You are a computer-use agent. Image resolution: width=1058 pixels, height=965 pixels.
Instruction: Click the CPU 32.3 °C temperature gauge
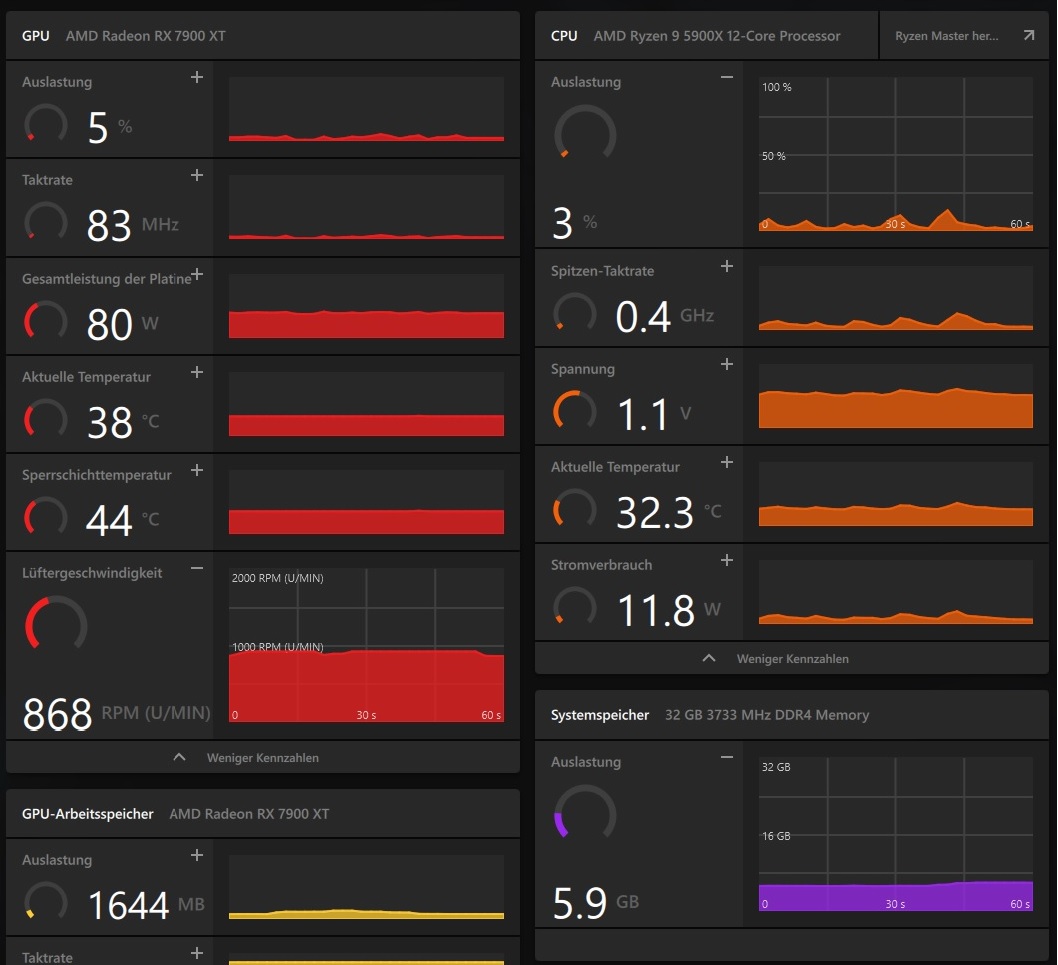coord(575,509)
